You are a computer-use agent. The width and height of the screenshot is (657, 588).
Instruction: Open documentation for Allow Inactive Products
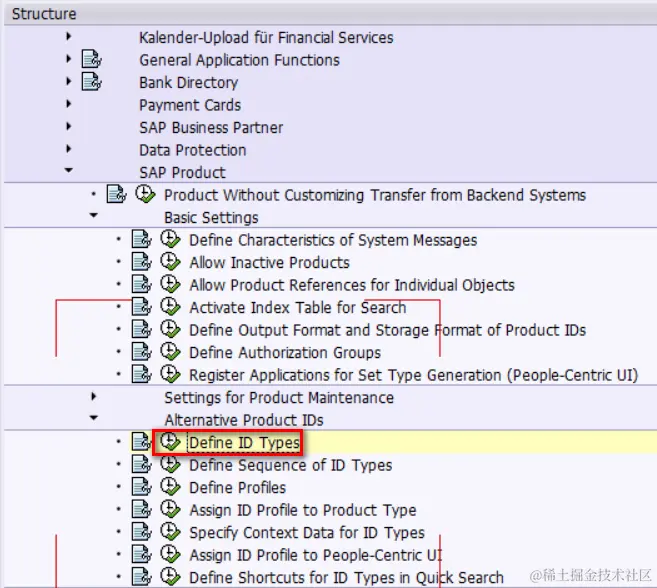142,262
